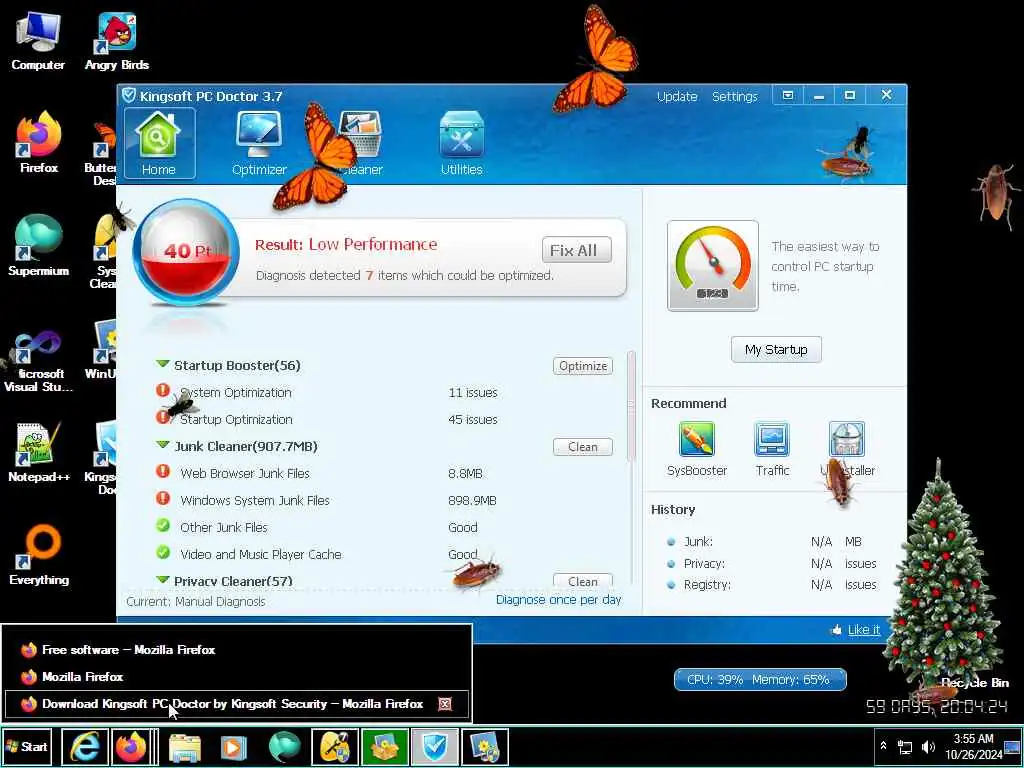Select the '898.9MB' value
This screenshot has width=1024, height=768.
click(x=472, y=500)
